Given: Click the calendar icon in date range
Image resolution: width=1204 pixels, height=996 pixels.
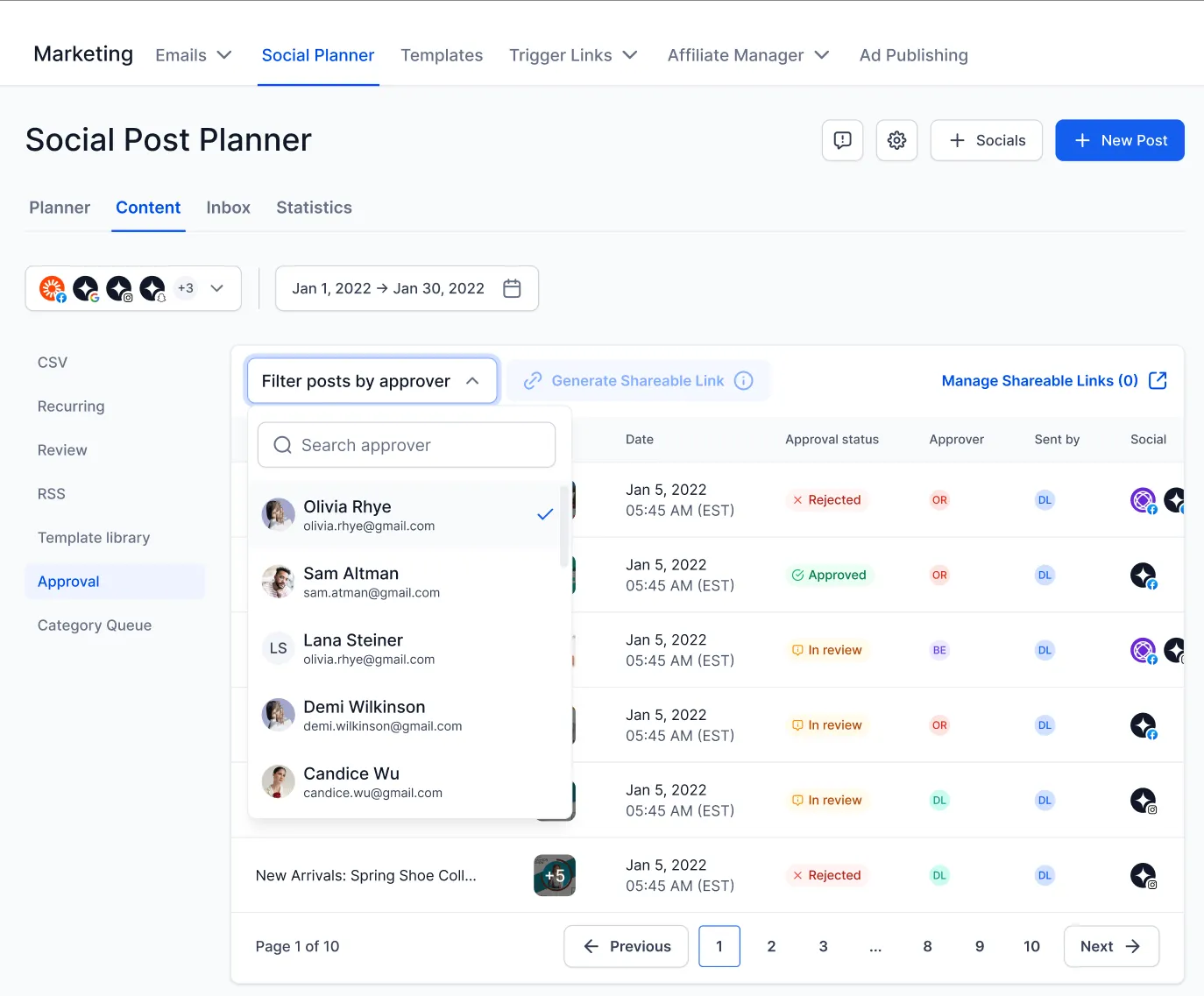Looking at the screenshot, I should pyautogui.click(x=512, y=288).
